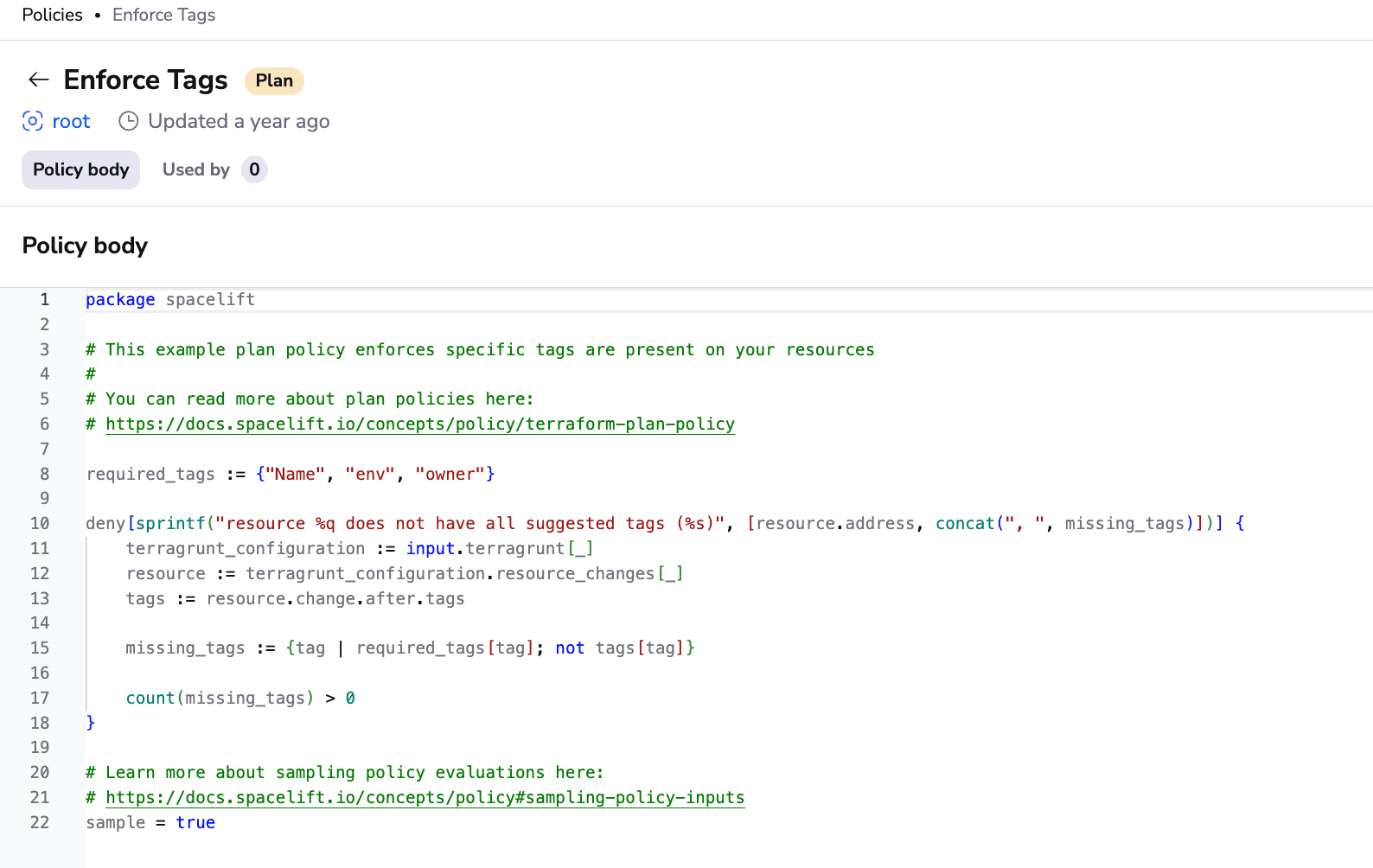
Task: Click the Plan type badge
Action: (x=274, y=80)
